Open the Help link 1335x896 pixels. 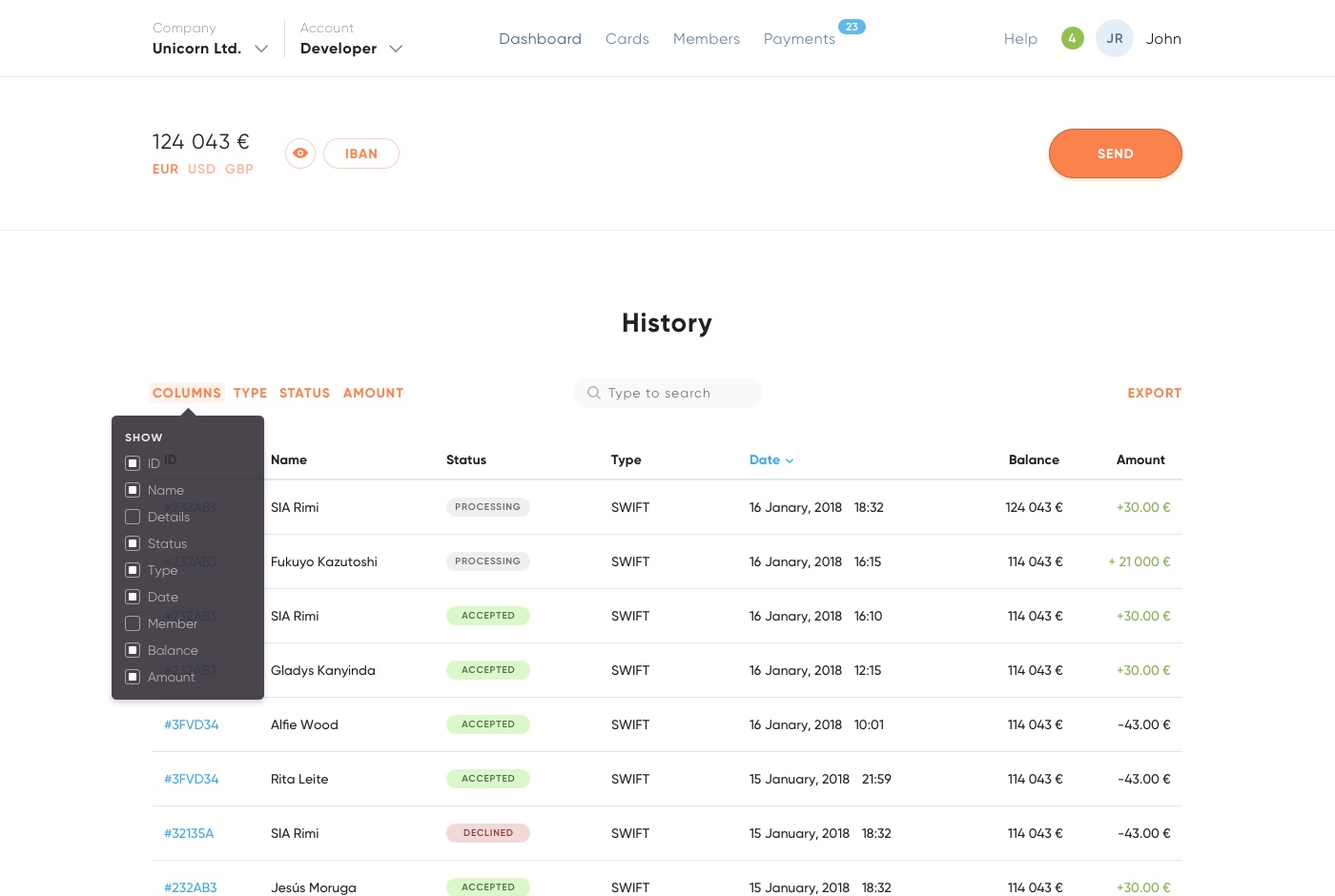point(1020,39)
